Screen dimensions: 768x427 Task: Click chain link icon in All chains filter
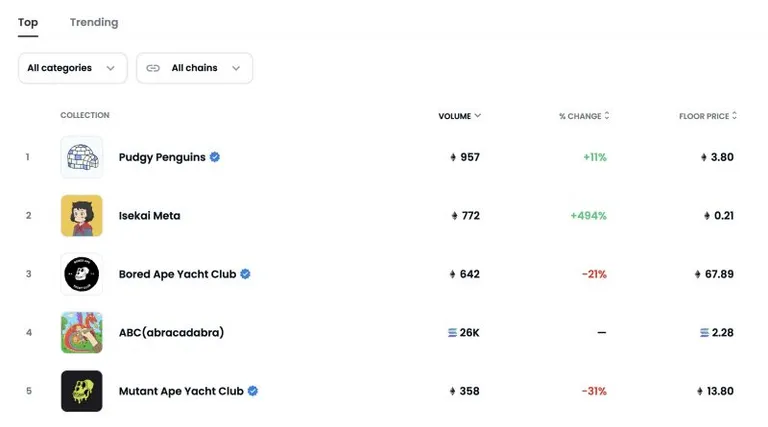coord(153,68)
